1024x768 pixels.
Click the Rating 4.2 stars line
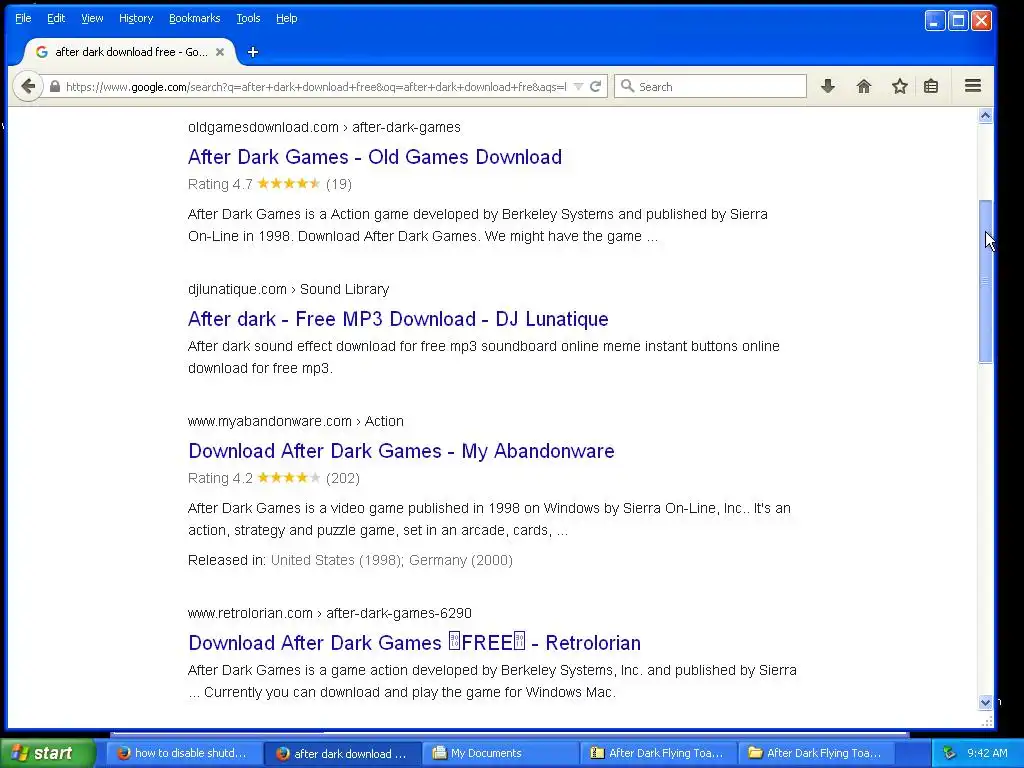[274, 478]
